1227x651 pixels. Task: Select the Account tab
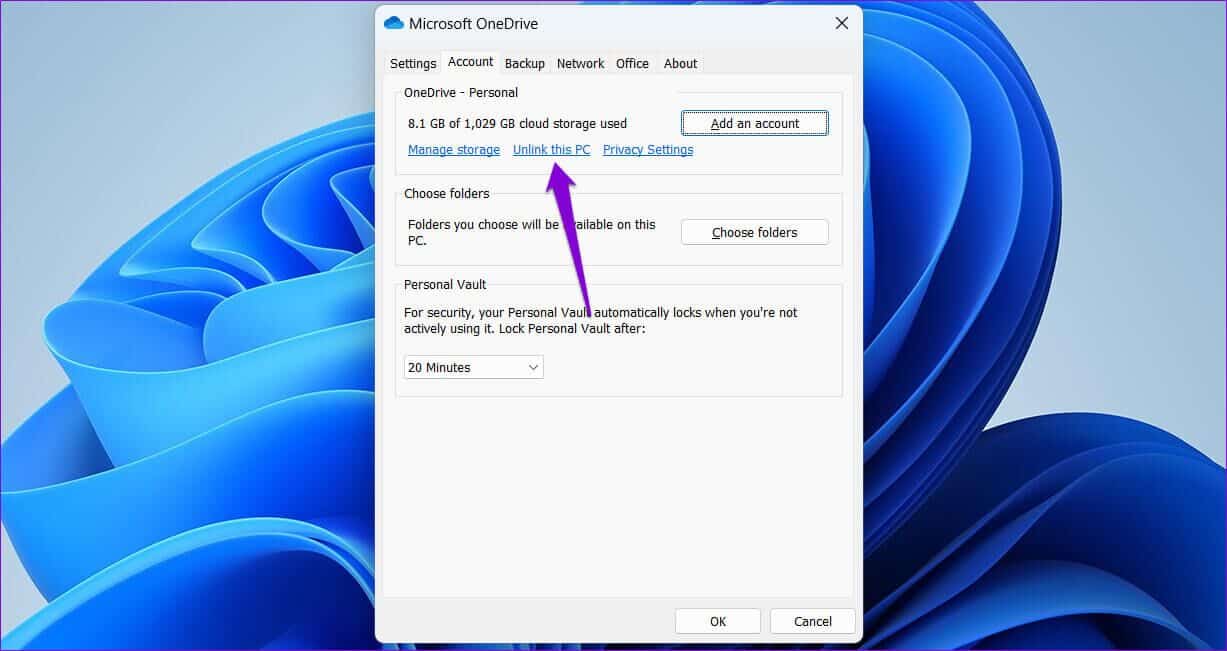pos(470,62)
